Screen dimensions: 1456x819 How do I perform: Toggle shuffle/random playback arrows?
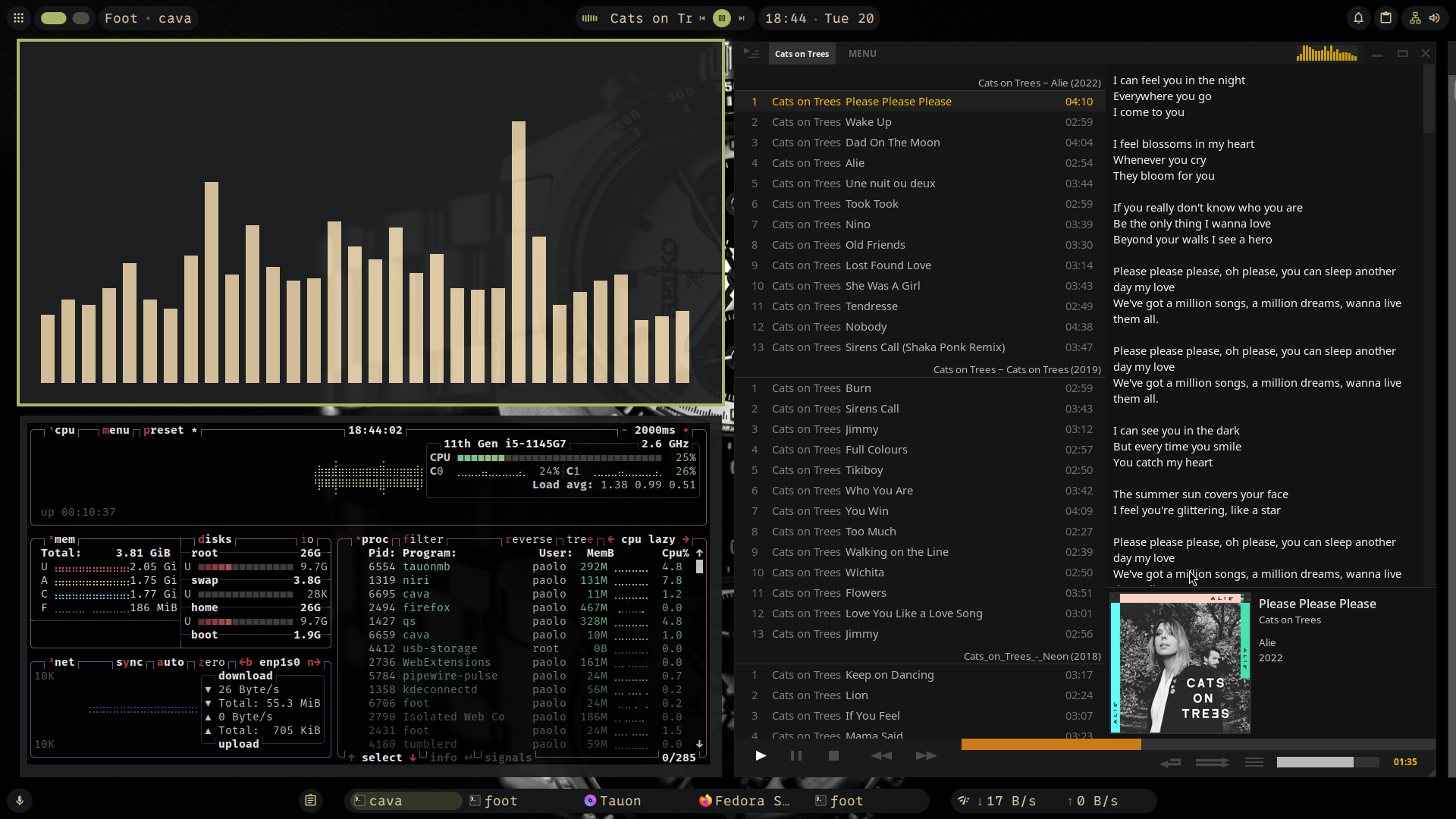pos(1212,762)
